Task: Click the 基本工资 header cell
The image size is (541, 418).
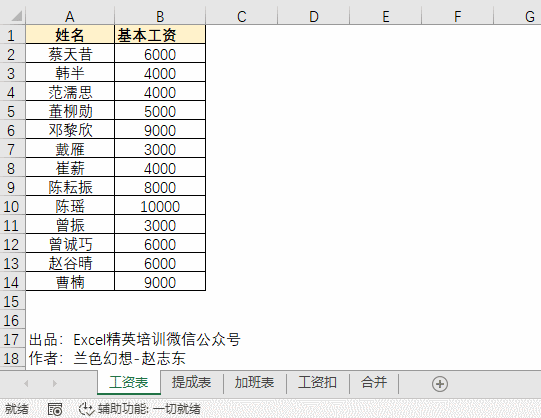Action: coord(160,35)
